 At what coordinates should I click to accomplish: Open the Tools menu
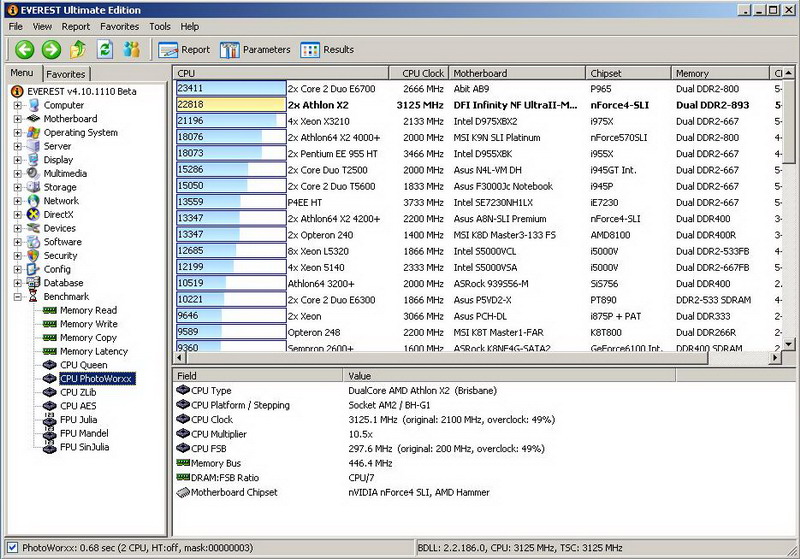click(160, 27)
